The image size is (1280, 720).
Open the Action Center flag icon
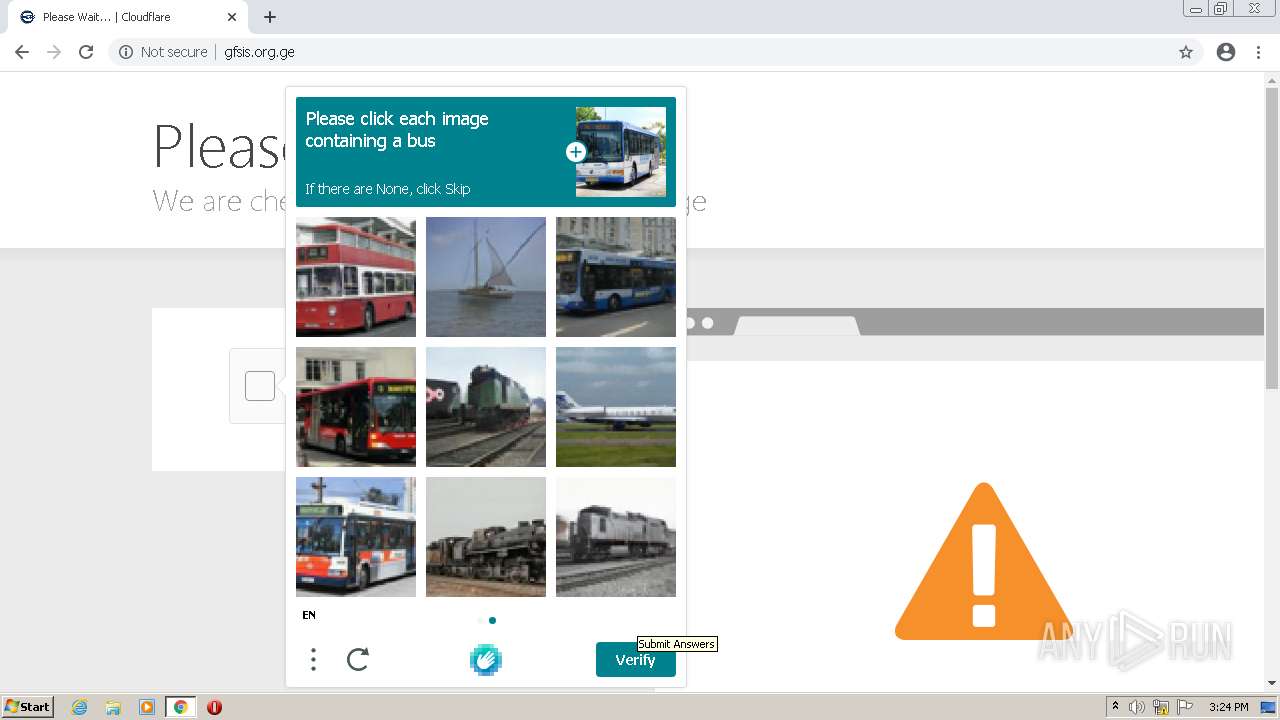[1184, 707]
